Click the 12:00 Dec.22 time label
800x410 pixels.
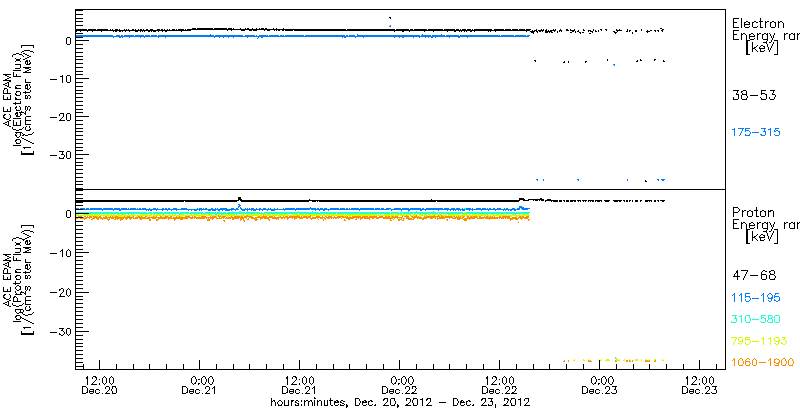(x=499, y=386)
